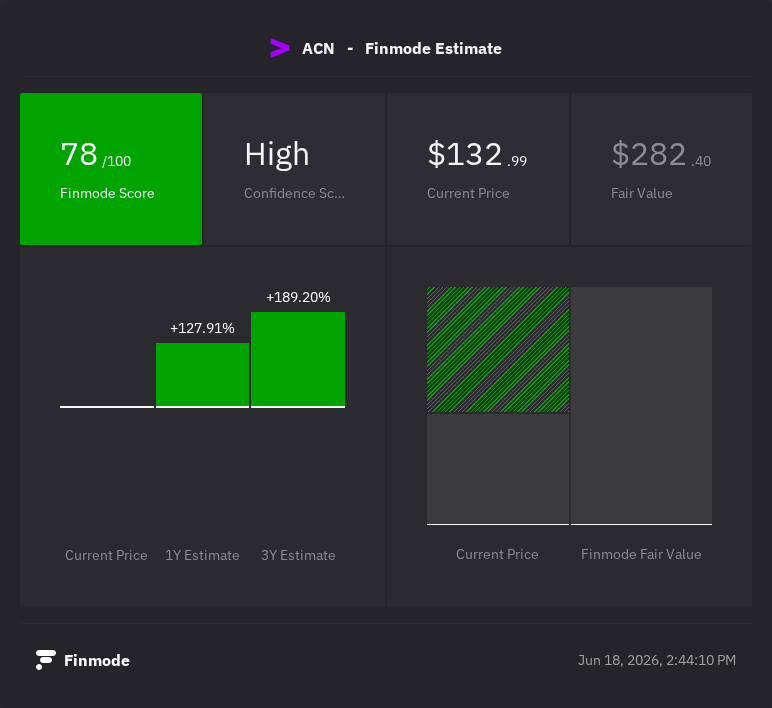Click the Jun 18, 2026 timestamp
Image resolution: width=772 pixels, height=708 pixels.
click(657, 660)
